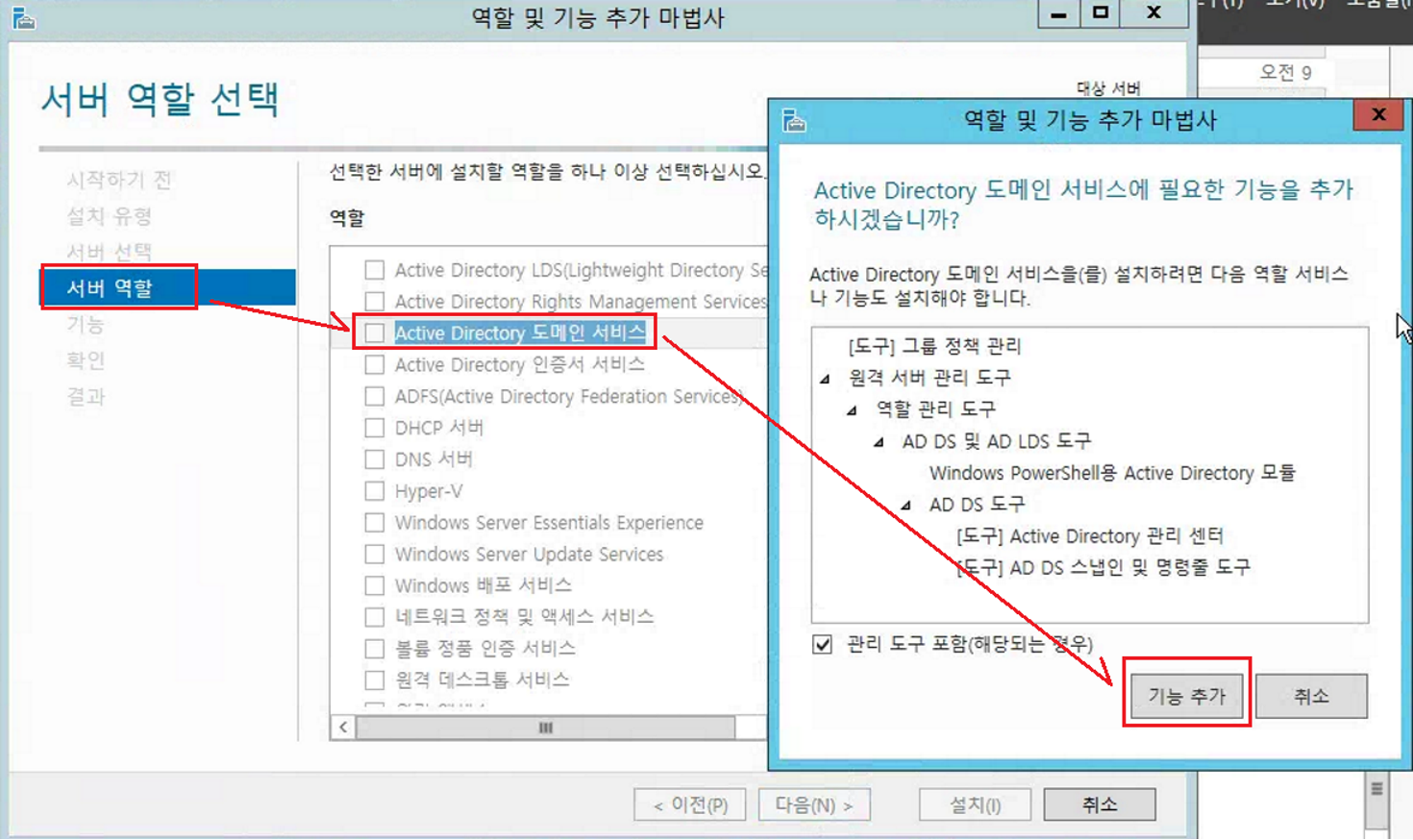Click the wizard icon in popup dialog title bar

(x=794, y=120)
